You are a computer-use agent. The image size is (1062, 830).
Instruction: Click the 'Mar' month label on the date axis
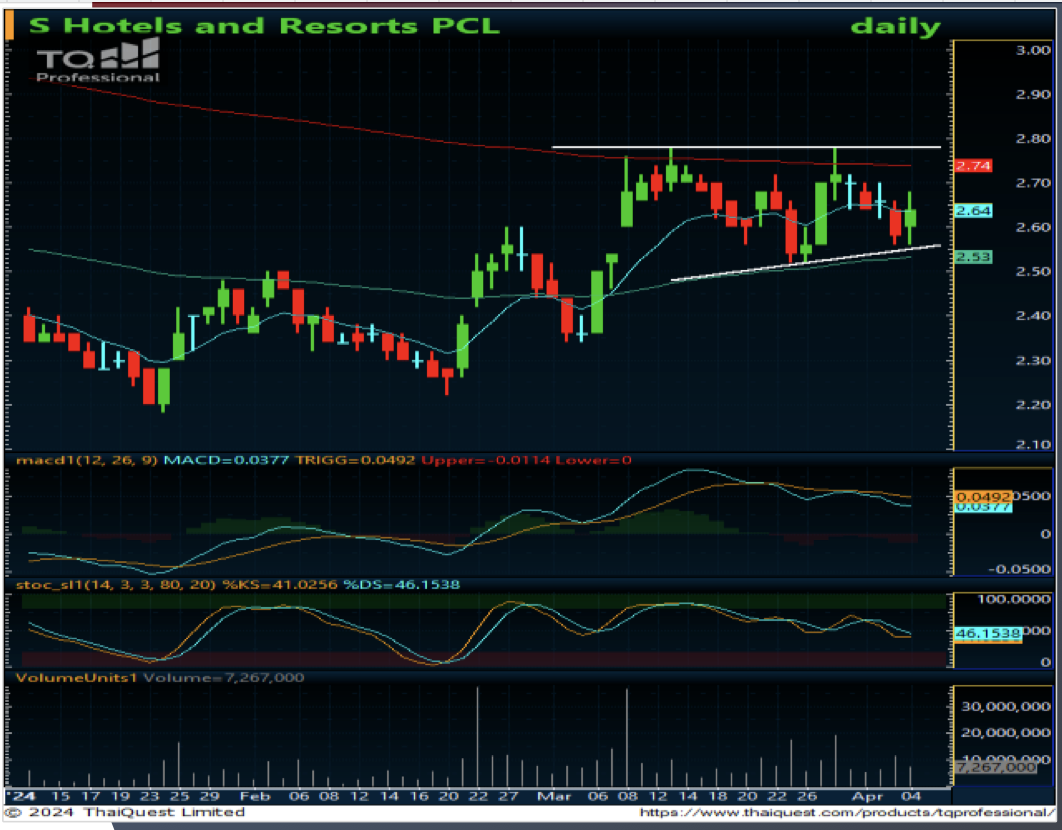point(553,795)
